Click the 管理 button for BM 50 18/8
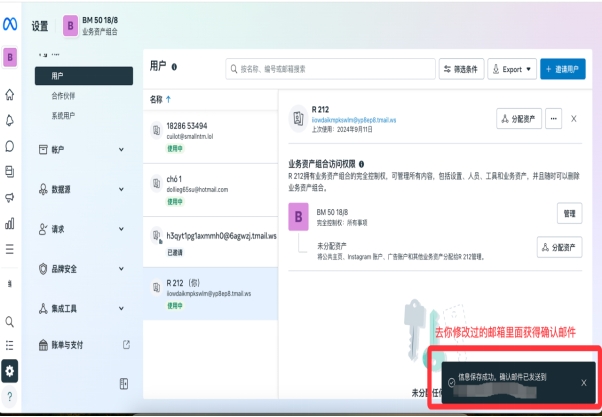This screenshot has width=602, height=417. 567,213
